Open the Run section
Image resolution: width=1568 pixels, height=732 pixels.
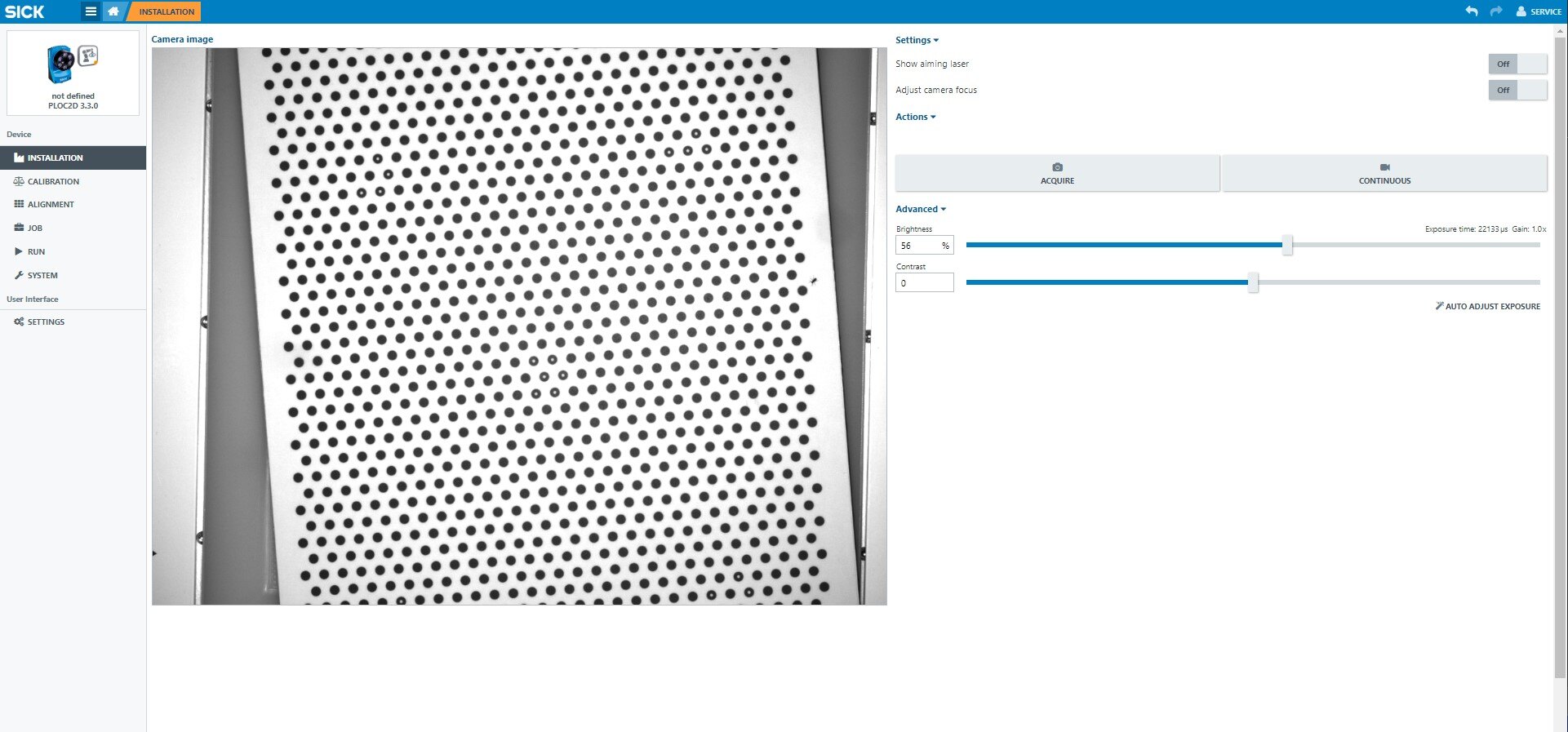(x=36, y=252)
